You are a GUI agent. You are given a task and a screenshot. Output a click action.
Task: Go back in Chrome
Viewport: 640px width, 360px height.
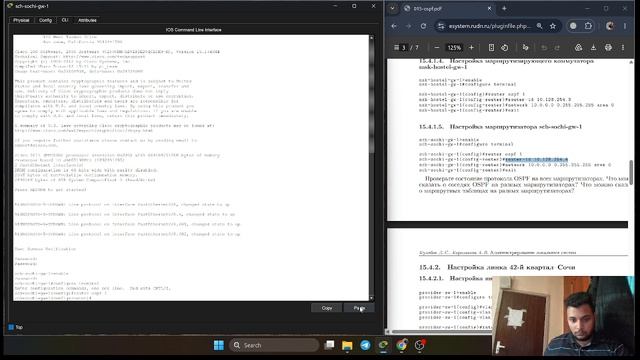394,26
